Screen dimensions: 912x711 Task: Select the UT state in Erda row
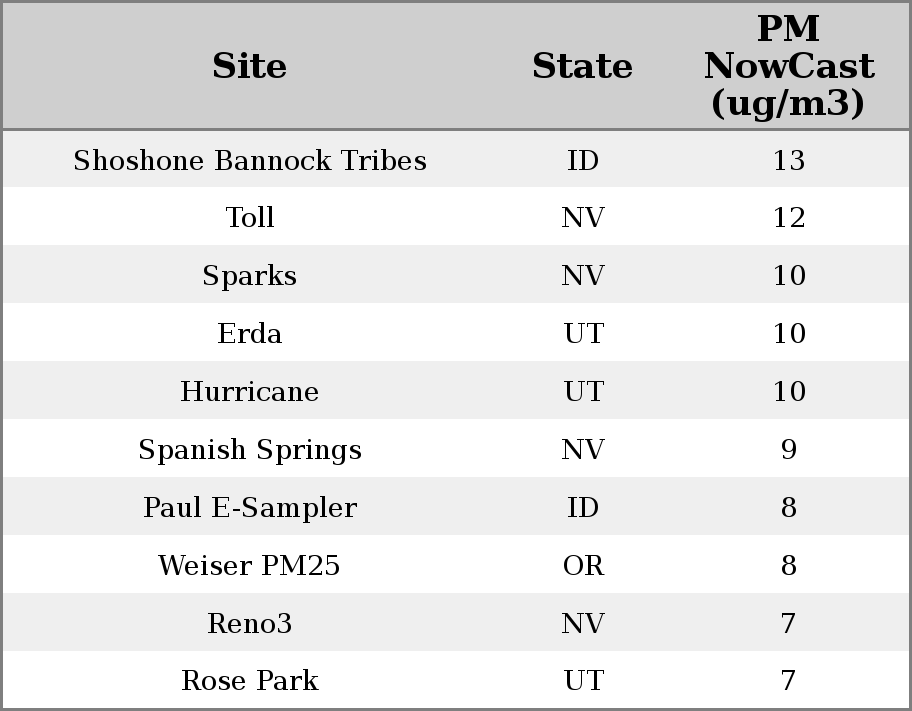point(583,334)
